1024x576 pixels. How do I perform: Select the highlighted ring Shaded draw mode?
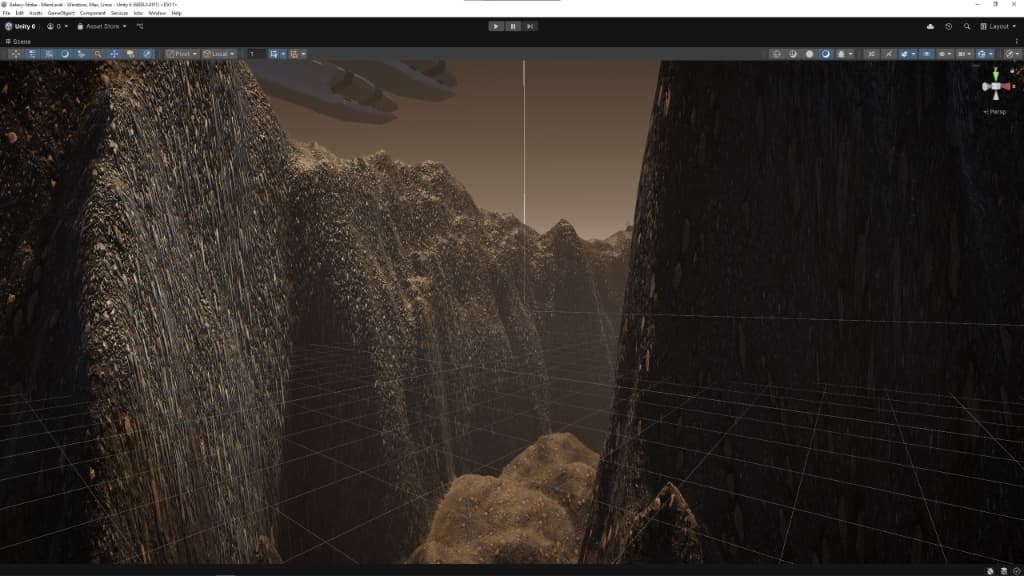(825, 54)
